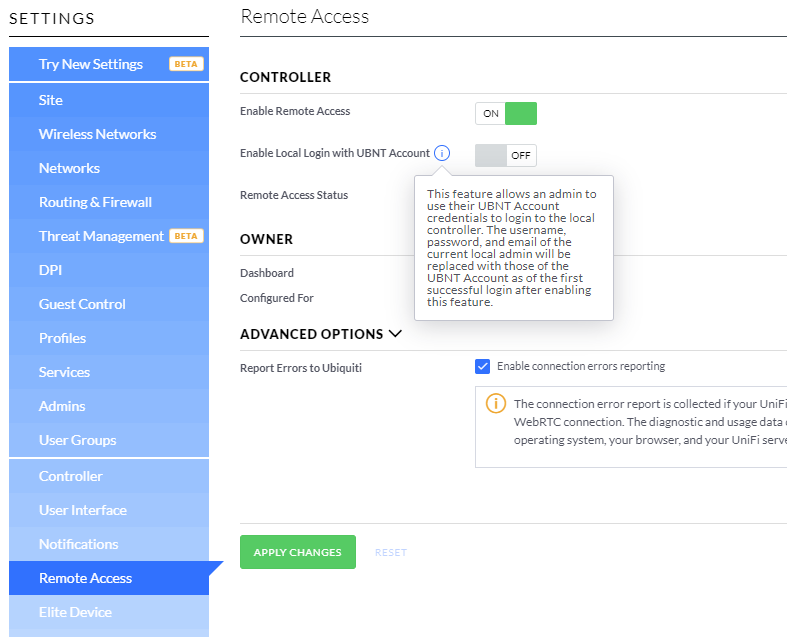Switch to Controller settings
Screen dimensions: 787x637
pyautogui.click(x=71, y=476)
